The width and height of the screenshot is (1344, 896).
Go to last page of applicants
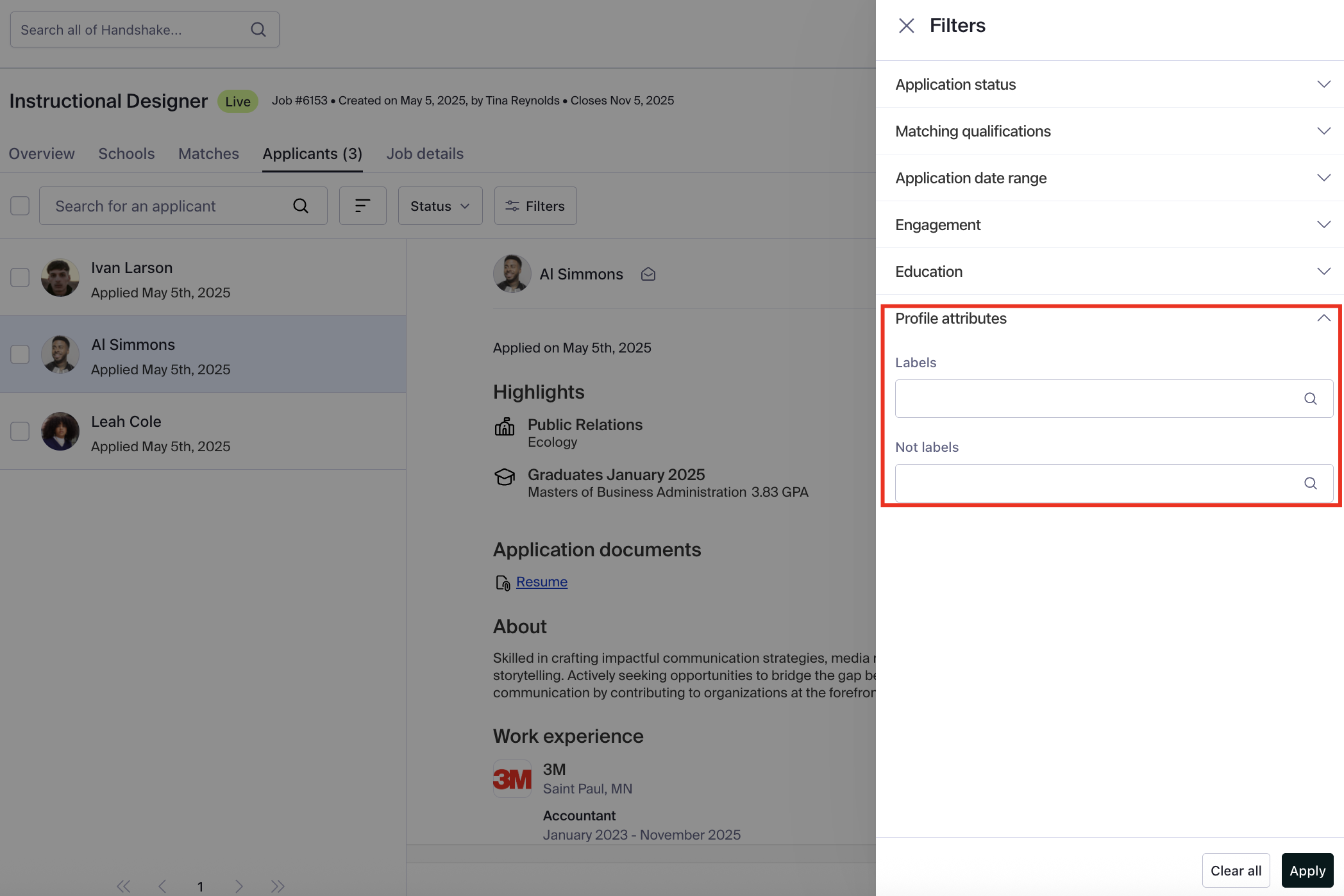point(278,886)
